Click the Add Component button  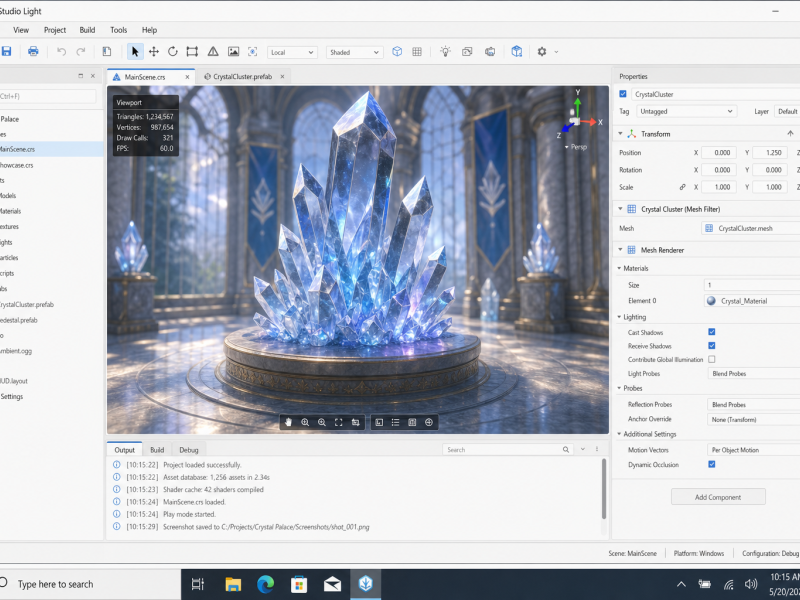[718, 497]
